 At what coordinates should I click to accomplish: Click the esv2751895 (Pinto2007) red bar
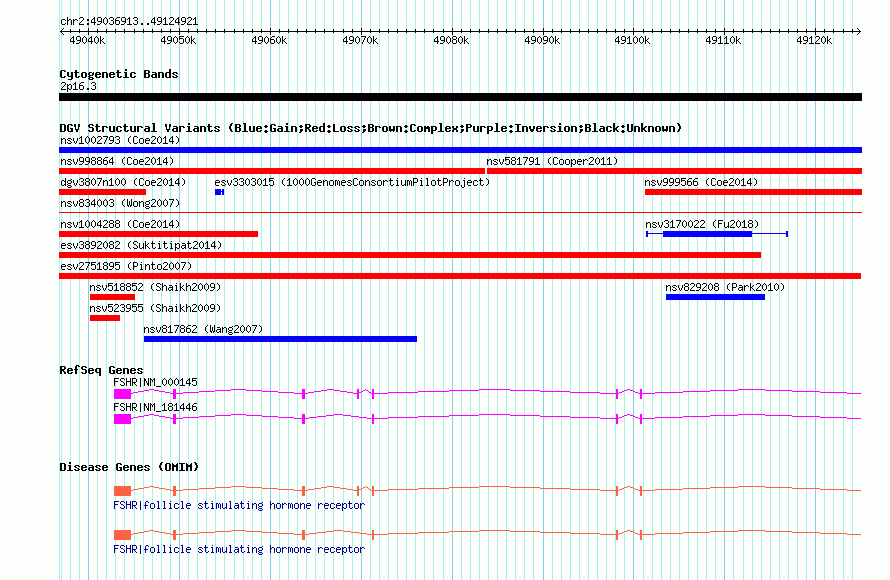point(460,276)
